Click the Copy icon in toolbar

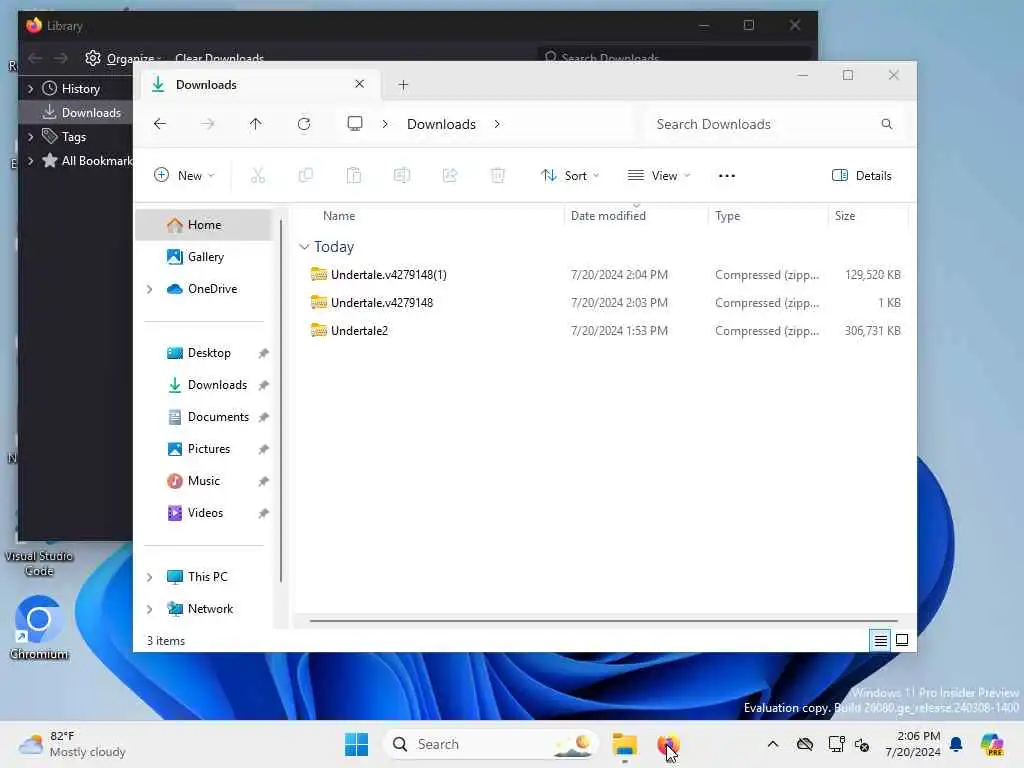click(306, 176)
